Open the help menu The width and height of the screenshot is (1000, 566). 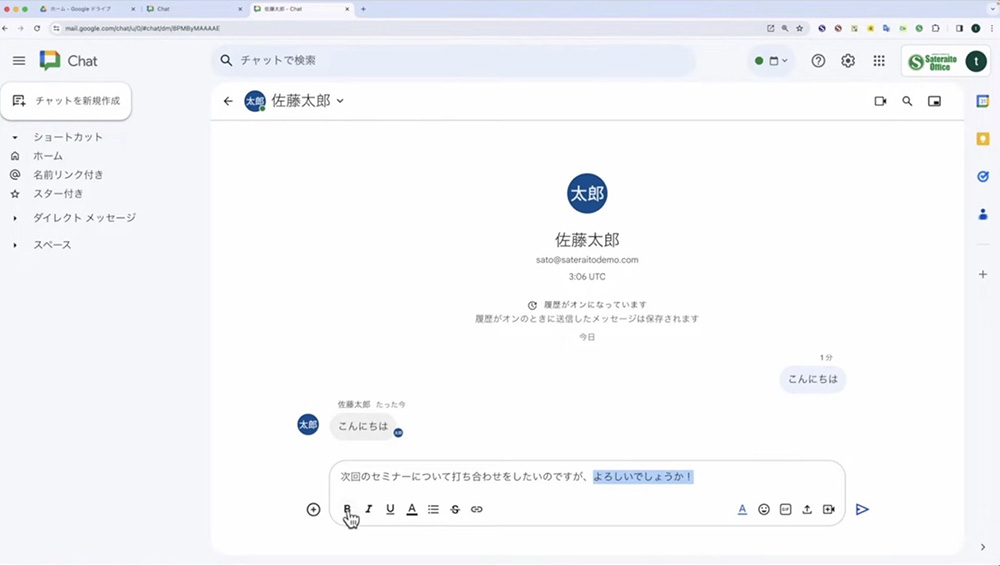tap(818, 61)
